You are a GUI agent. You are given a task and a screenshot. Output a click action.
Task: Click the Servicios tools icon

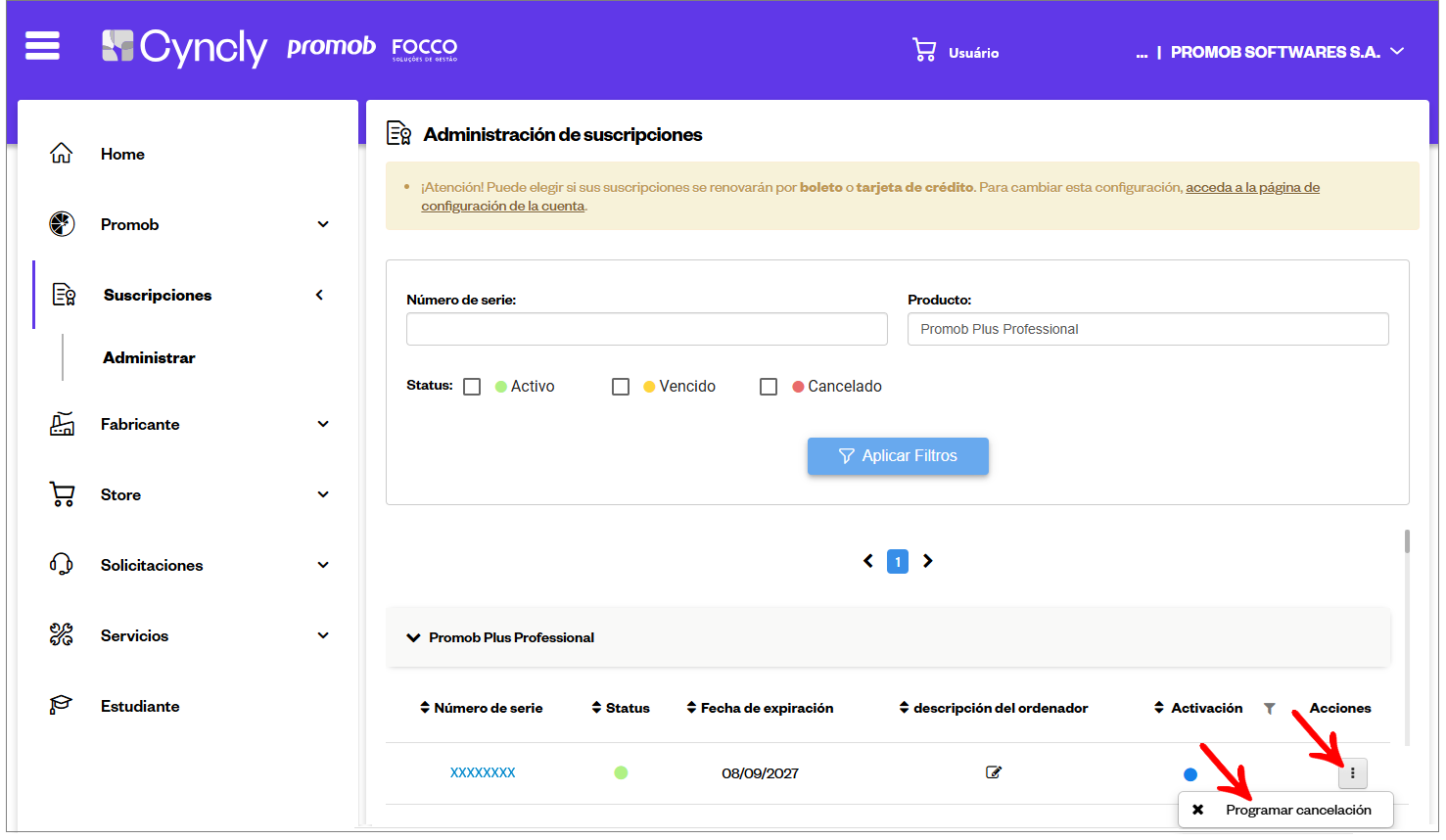(x=62, y=635)
